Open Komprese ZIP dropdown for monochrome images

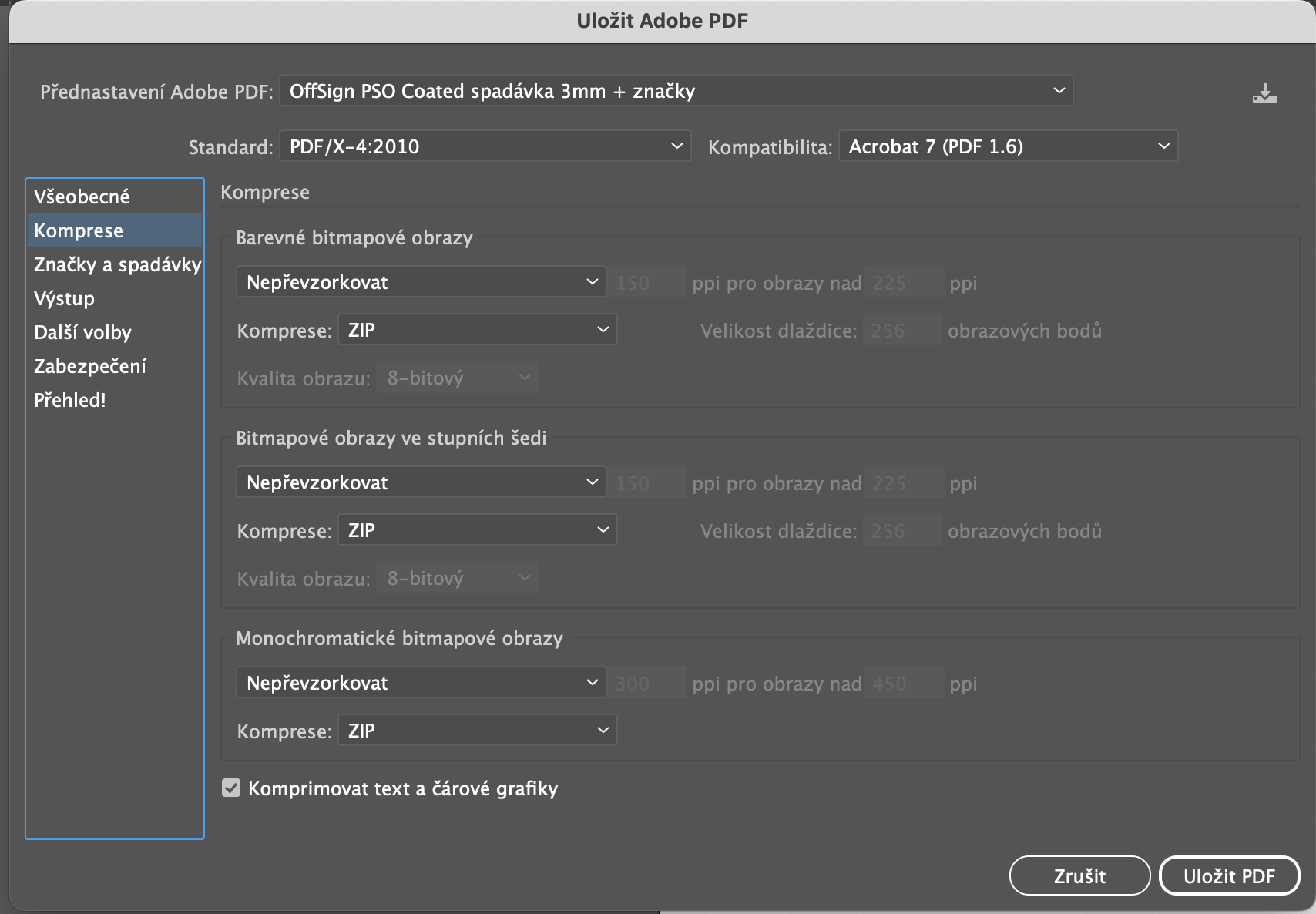point(478,731)
